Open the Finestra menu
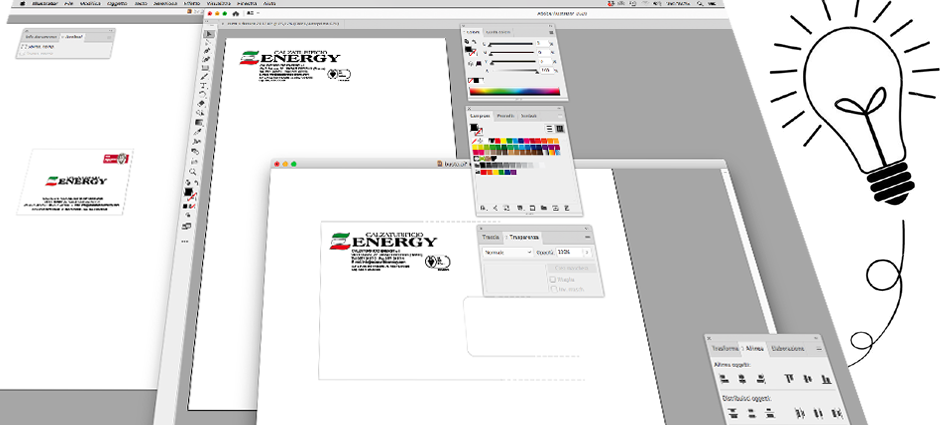 [x=247, y=3]
